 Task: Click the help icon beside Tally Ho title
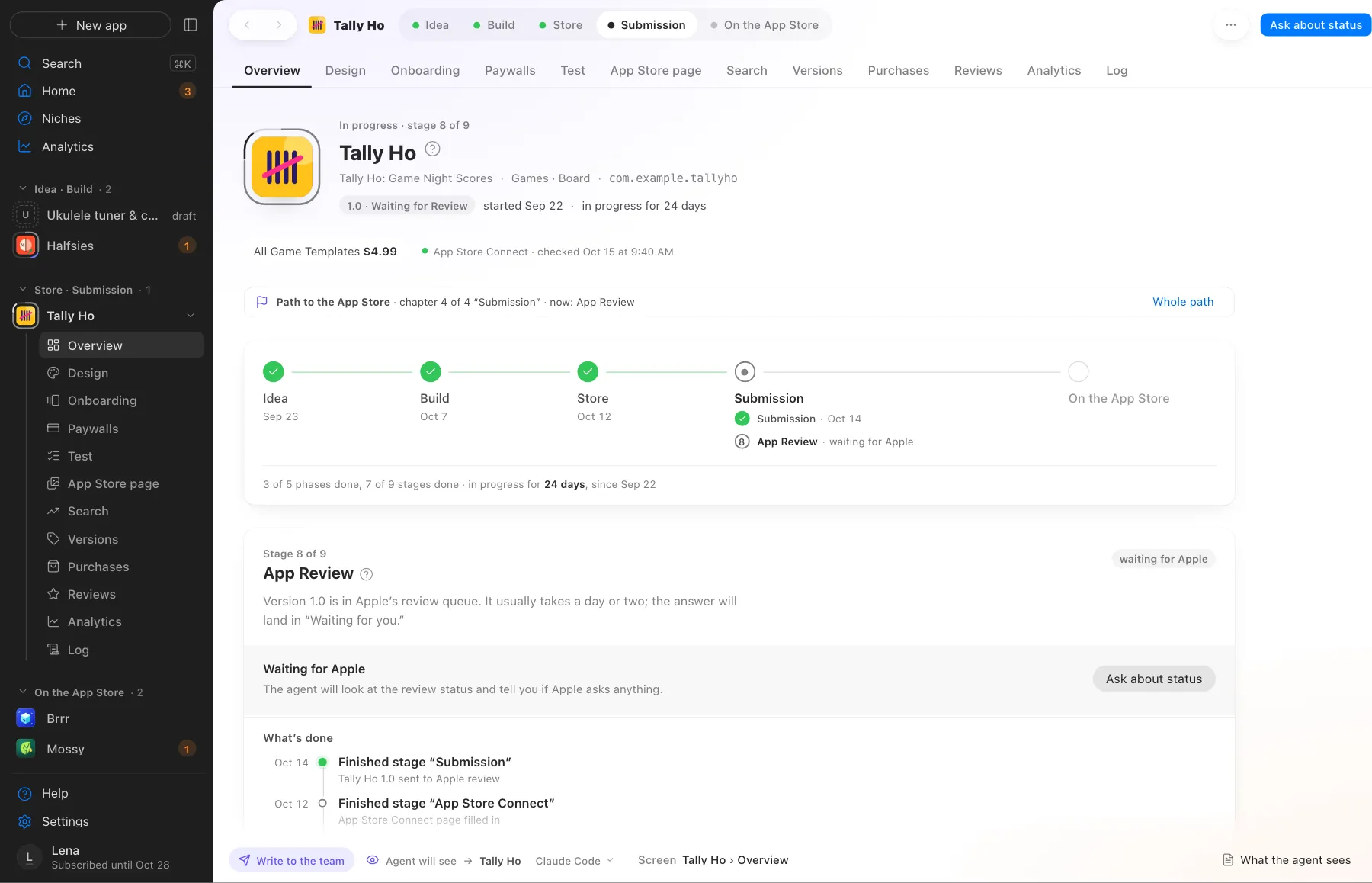pyautogui.click(x=432, y=149)
